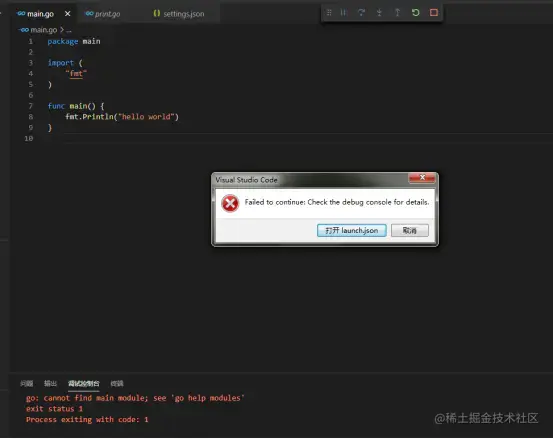Stop the debug session
This screenshot has height=439, width=553.
[x=434, y=13]
